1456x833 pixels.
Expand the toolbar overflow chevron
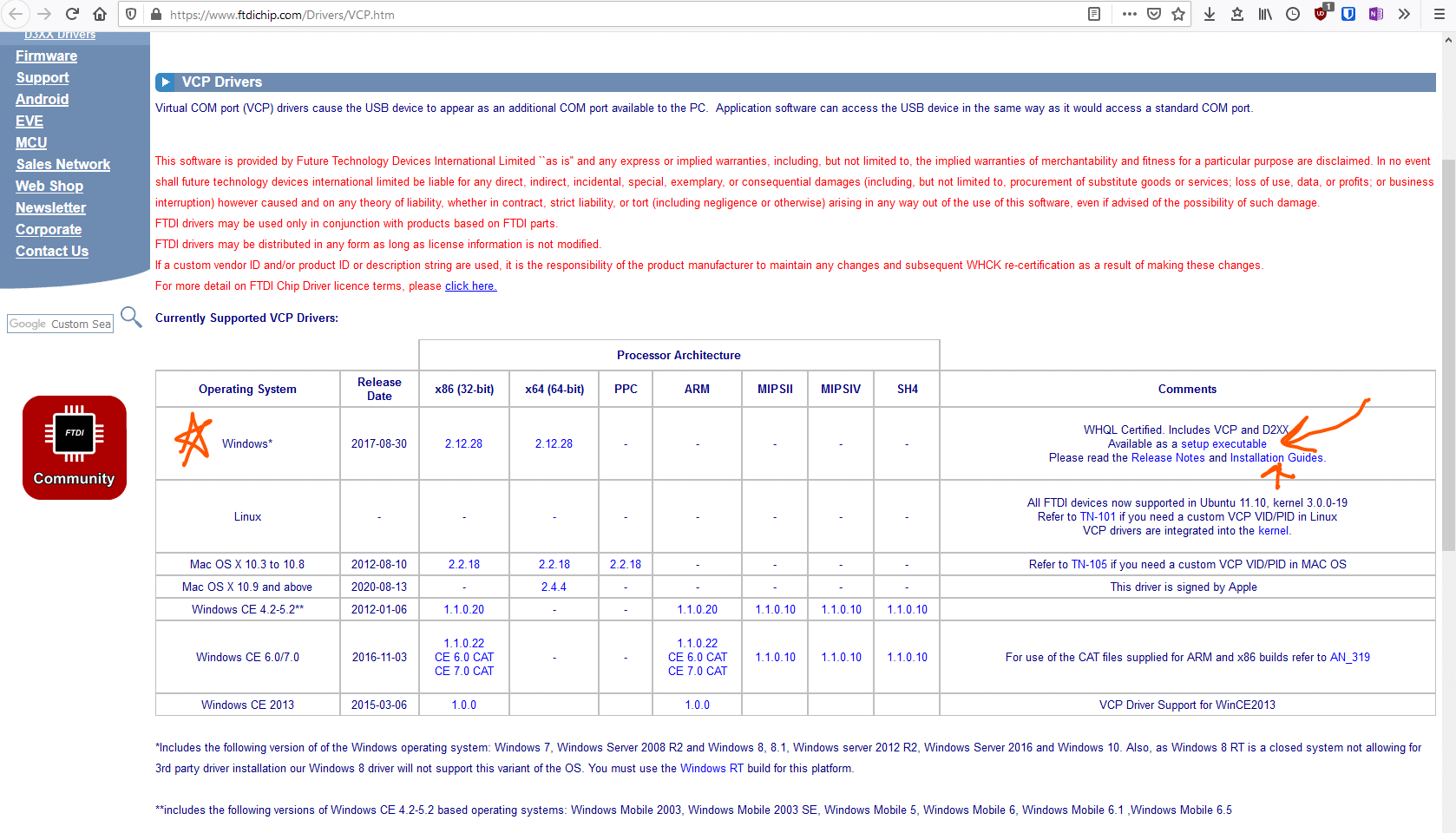click(1404, 14)
